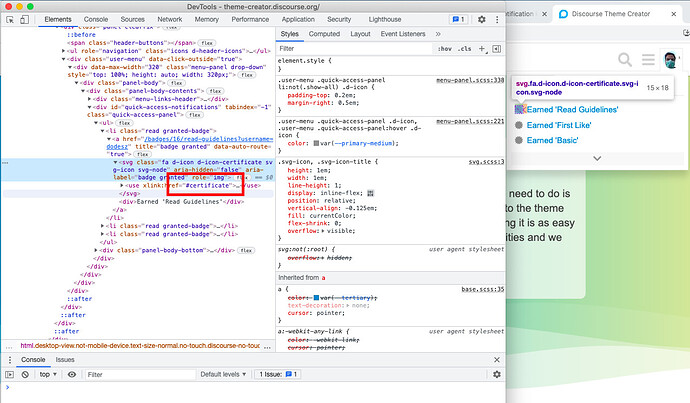Open the flexbox editor icon beside inline-flex
690x403 pixels.
pyautogui.click(x=371, y=193)
